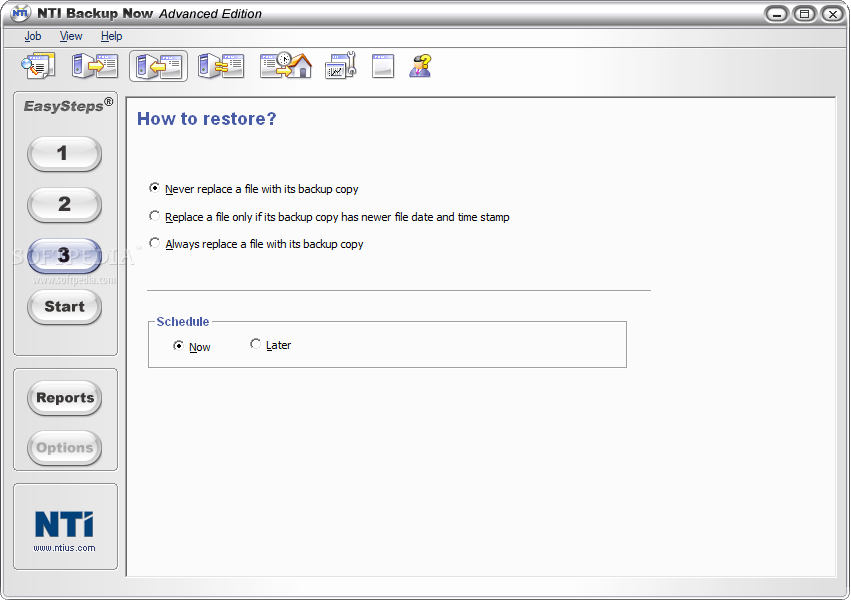The width and height of the screenshot is (851, 601).
Task: Click the NTI logo in sidebar
Action: tap(65, 524)
